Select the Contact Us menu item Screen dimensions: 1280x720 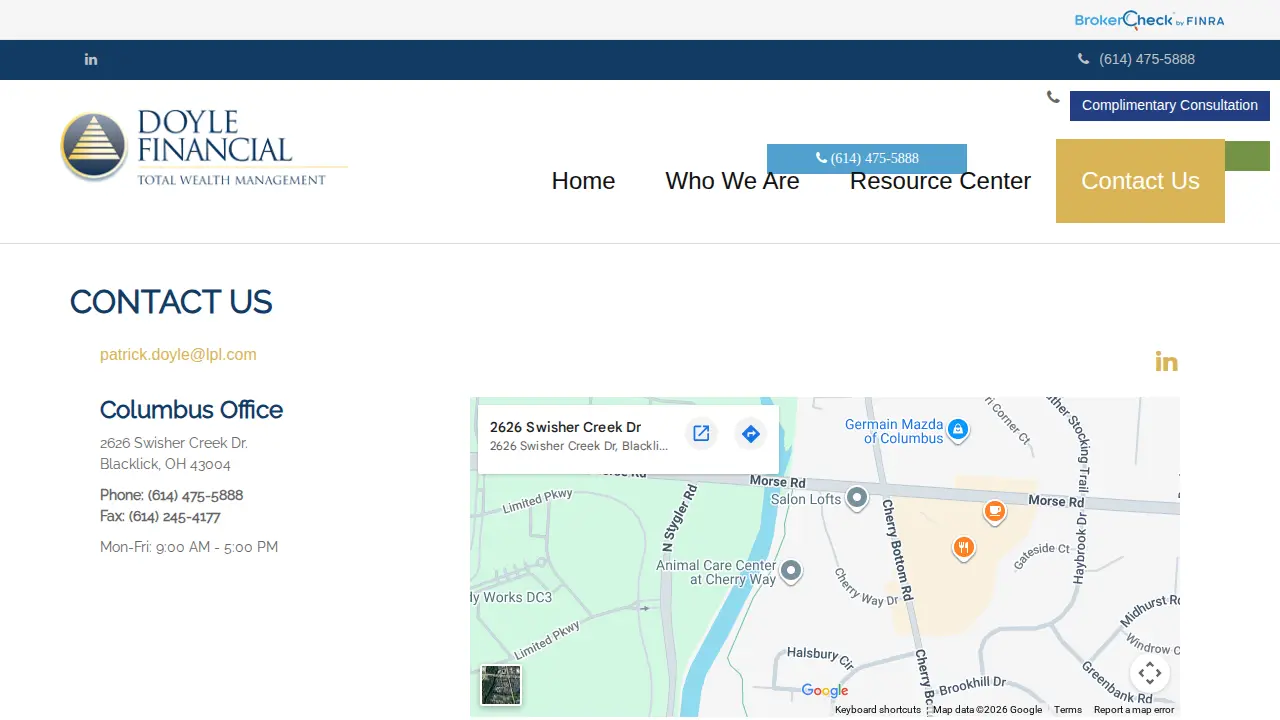coord(1140,181)
